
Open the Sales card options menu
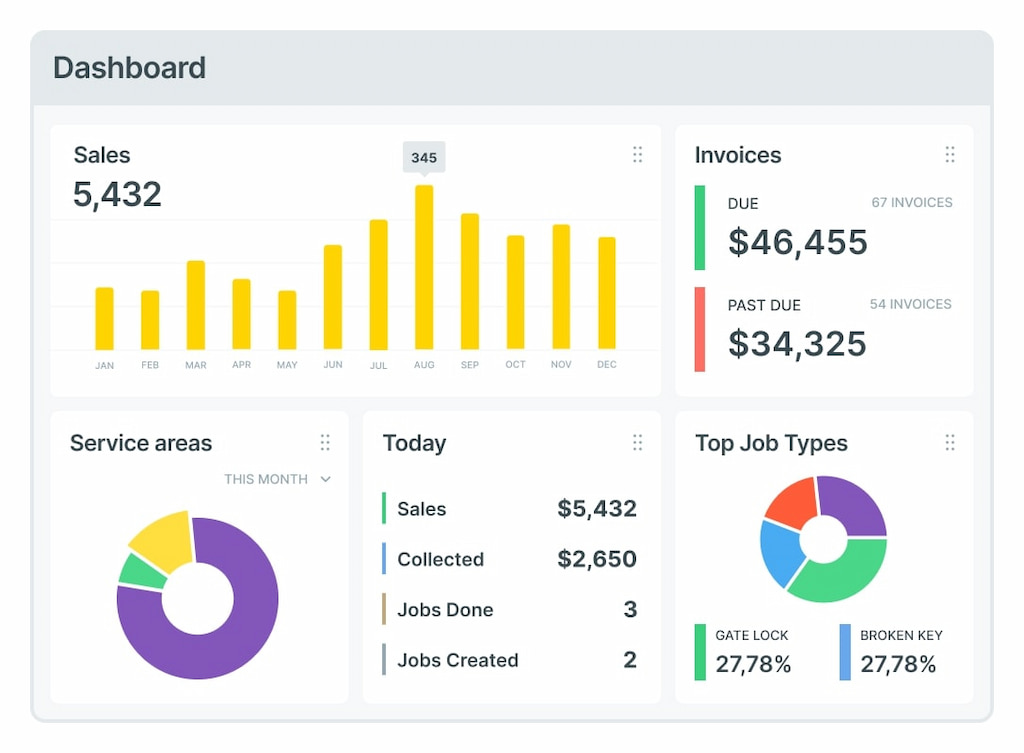point(638,155)
